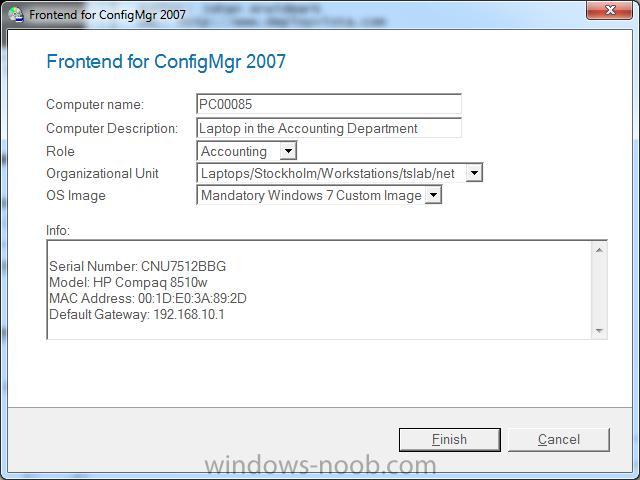Close the Frontend for ConfigMgr window

coord(609,10)
